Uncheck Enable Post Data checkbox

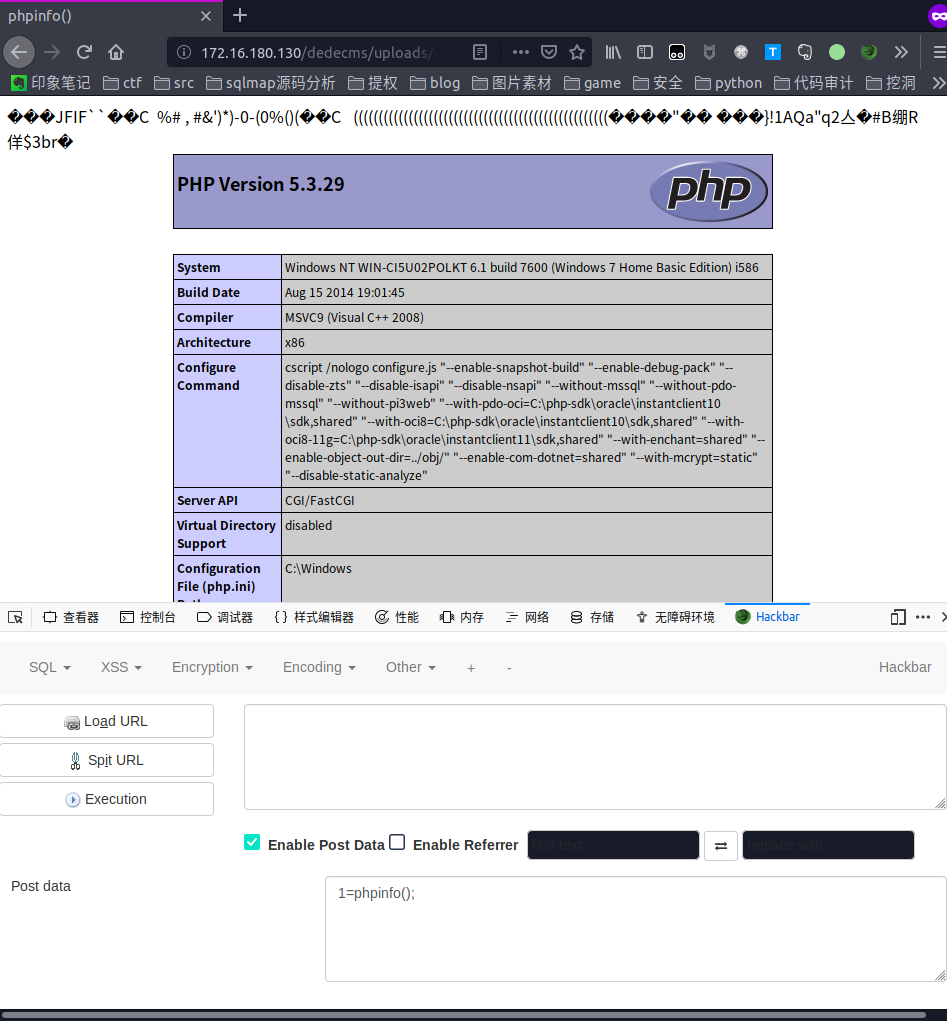(x=252, y=843)
